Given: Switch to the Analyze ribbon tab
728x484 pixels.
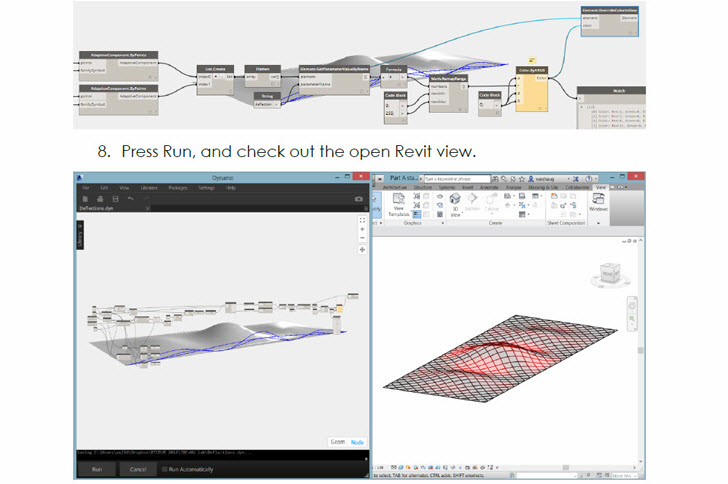Looking at the screenshot, I should pyautogui.click(x=514, y=187).
